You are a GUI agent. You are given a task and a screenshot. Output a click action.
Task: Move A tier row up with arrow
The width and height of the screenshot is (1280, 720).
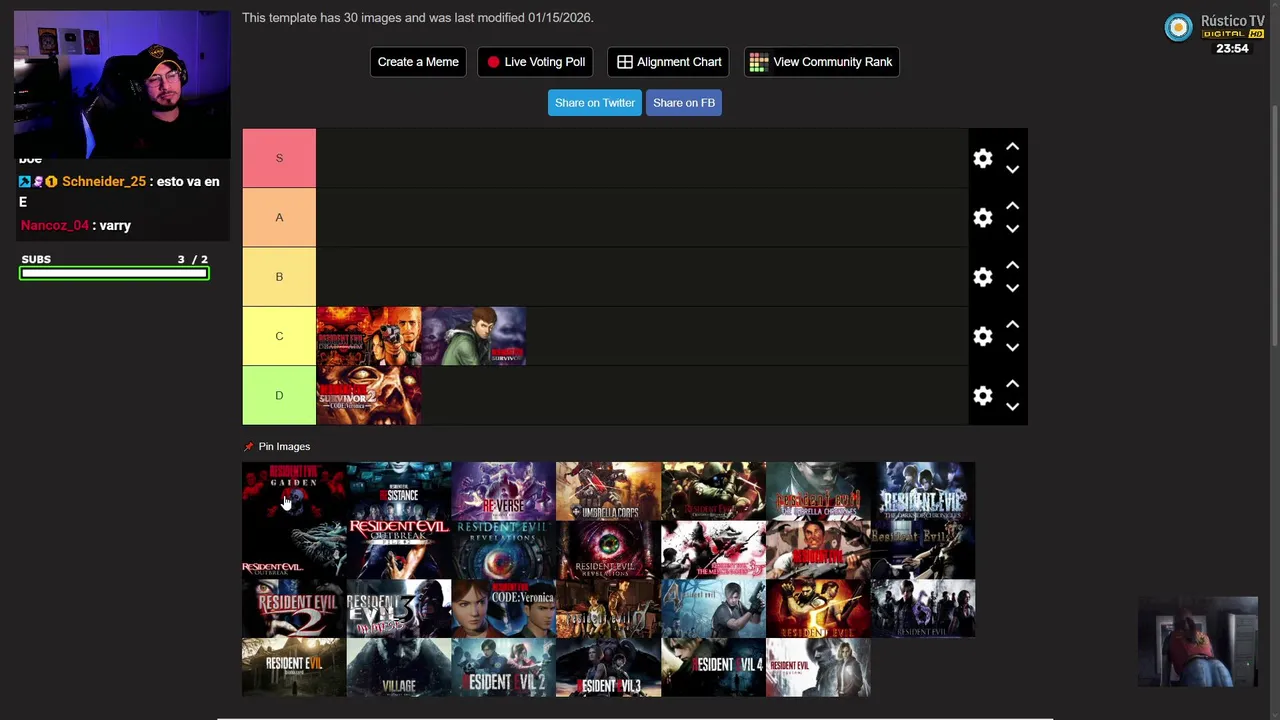coord(1012,205)
